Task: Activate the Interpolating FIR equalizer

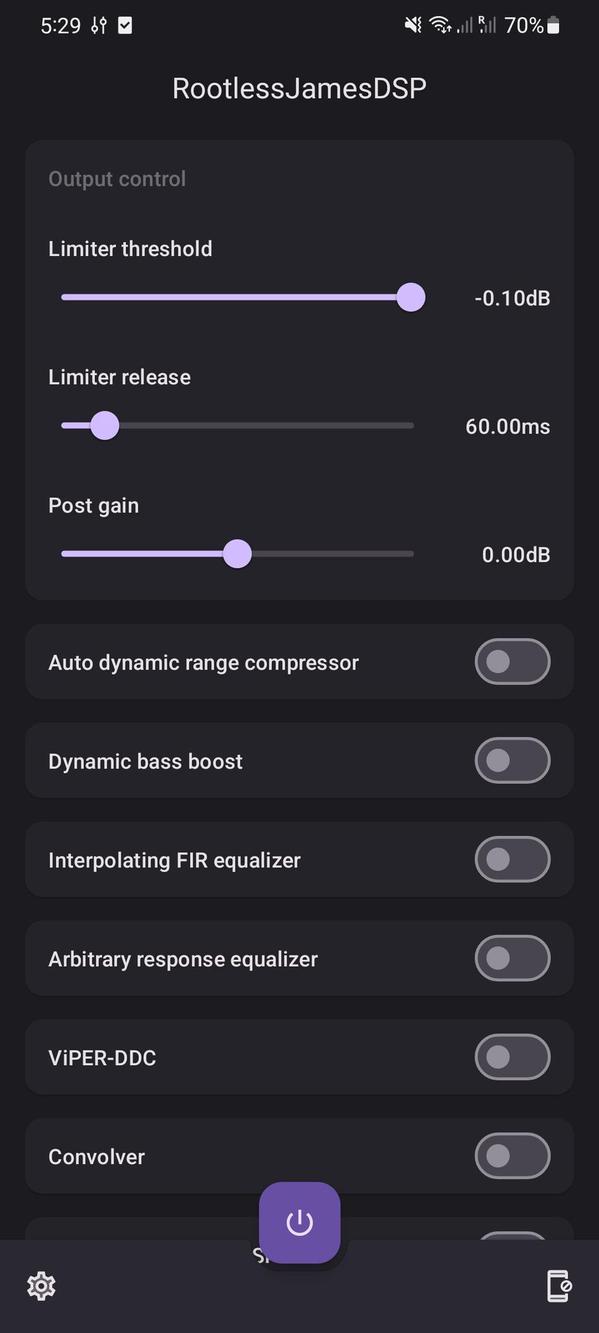Action: pos(512,859)
